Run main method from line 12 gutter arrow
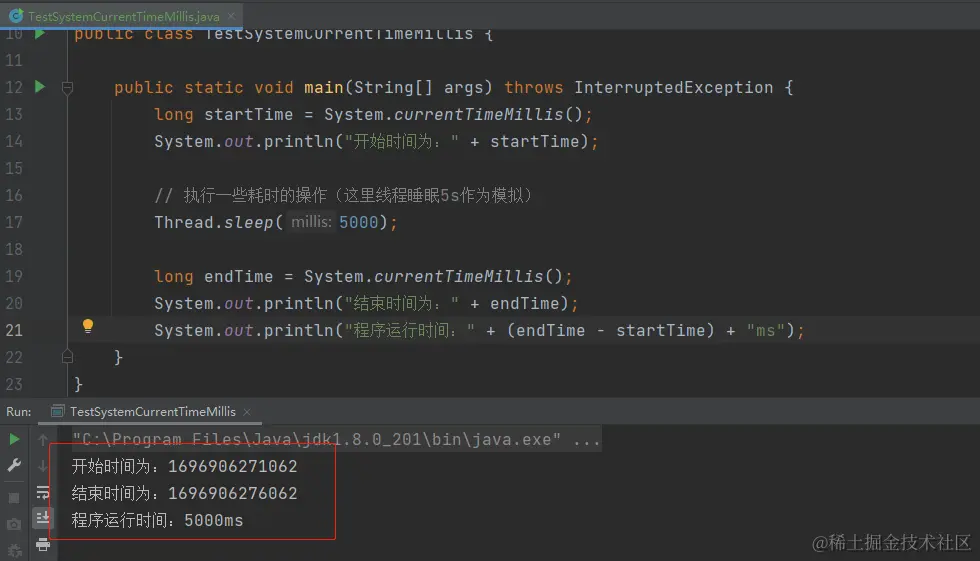Screen dimensions: 980x561 40,86
